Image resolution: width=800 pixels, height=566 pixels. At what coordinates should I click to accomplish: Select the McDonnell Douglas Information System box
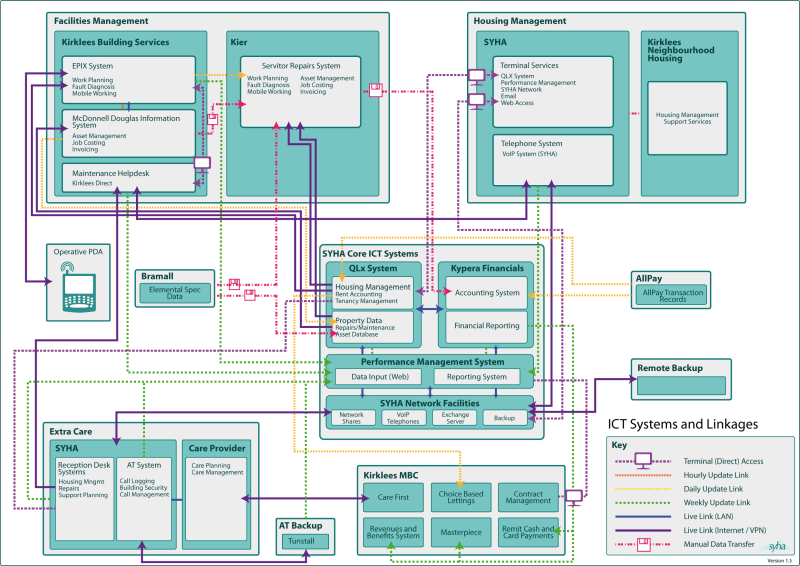pos(129,133)
